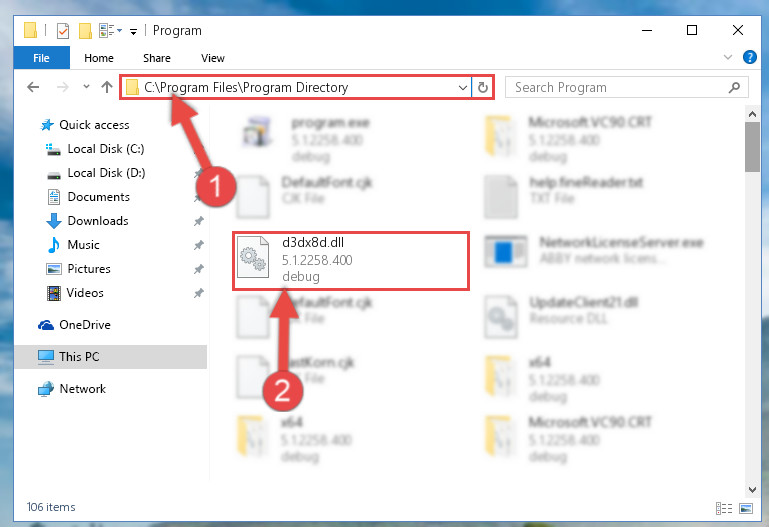Click the view layout icon in title bar
Screen dimensions: 769x527
(110, 30)
